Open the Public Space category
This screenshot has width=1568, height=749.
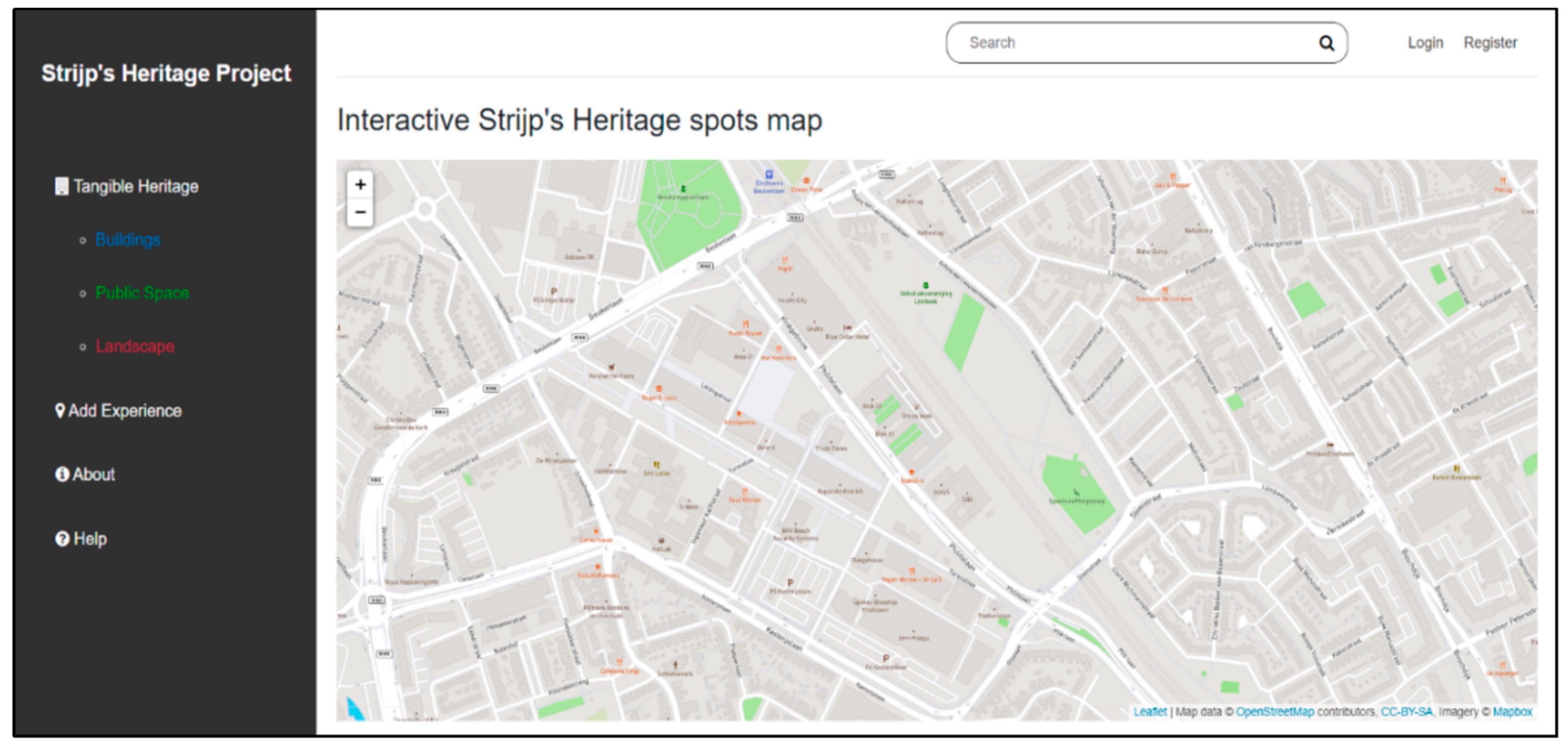tap(142, 293)
